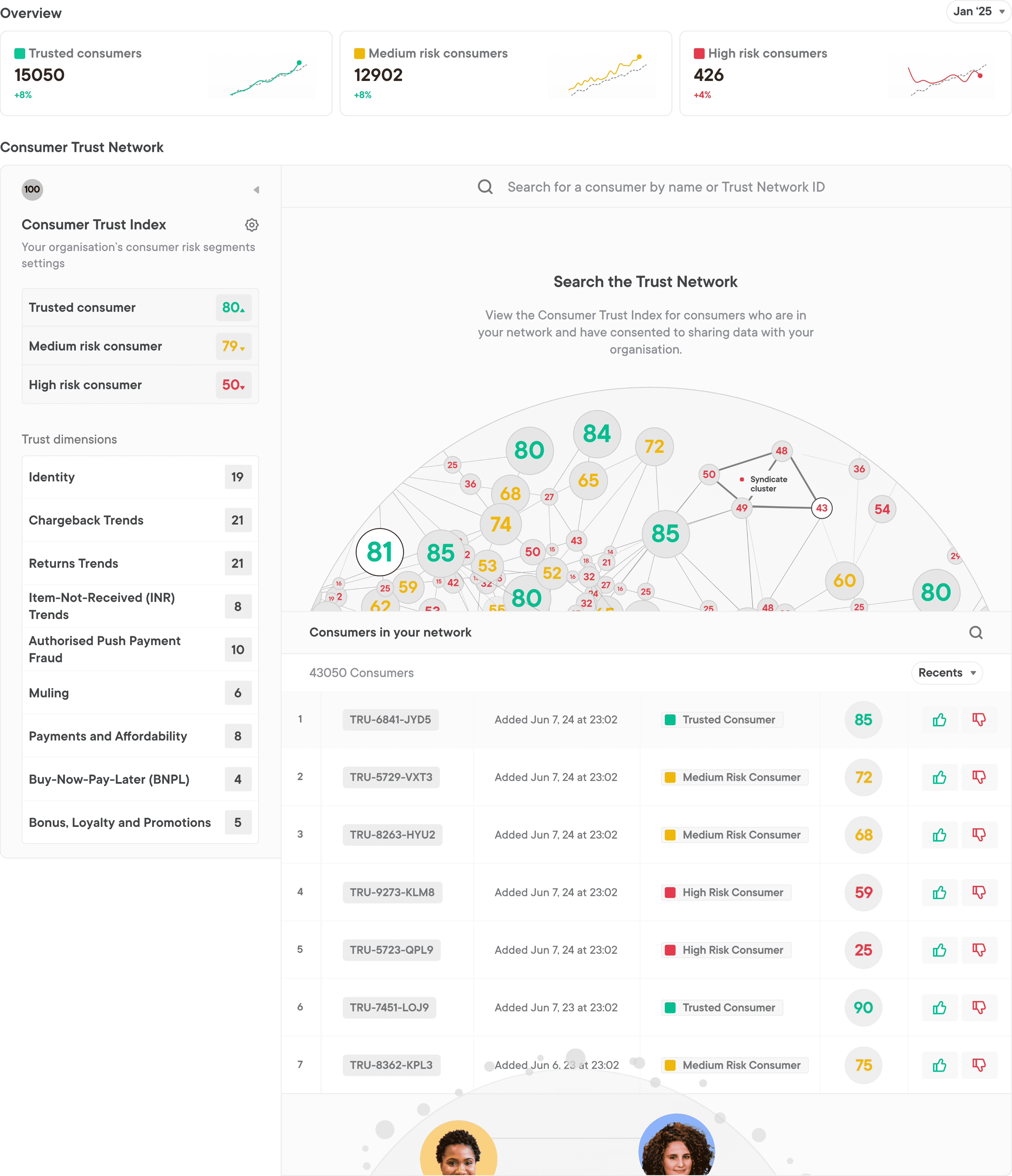Thumbs up TRU-6841-JYD5

click(x=939, y=720)
